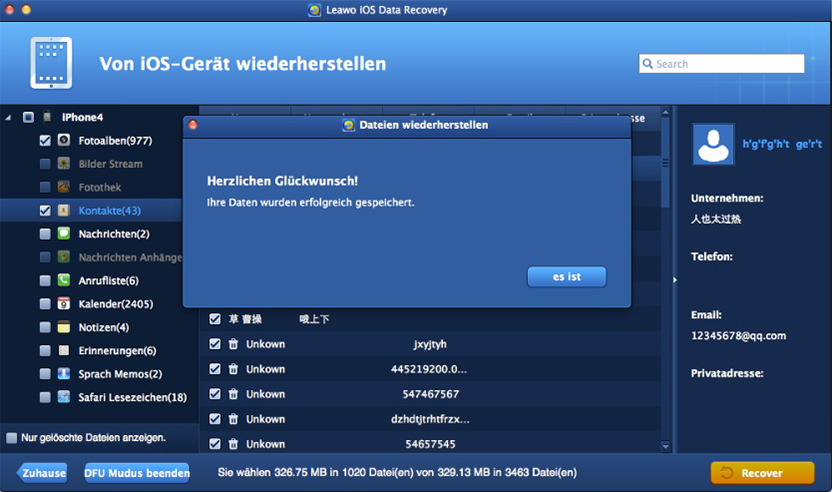The height and width of the screenshot is (492, 834).
Task: Click the dialog's Leawo icon in its title
Action: pyautogui.click(x=348, y=126)
